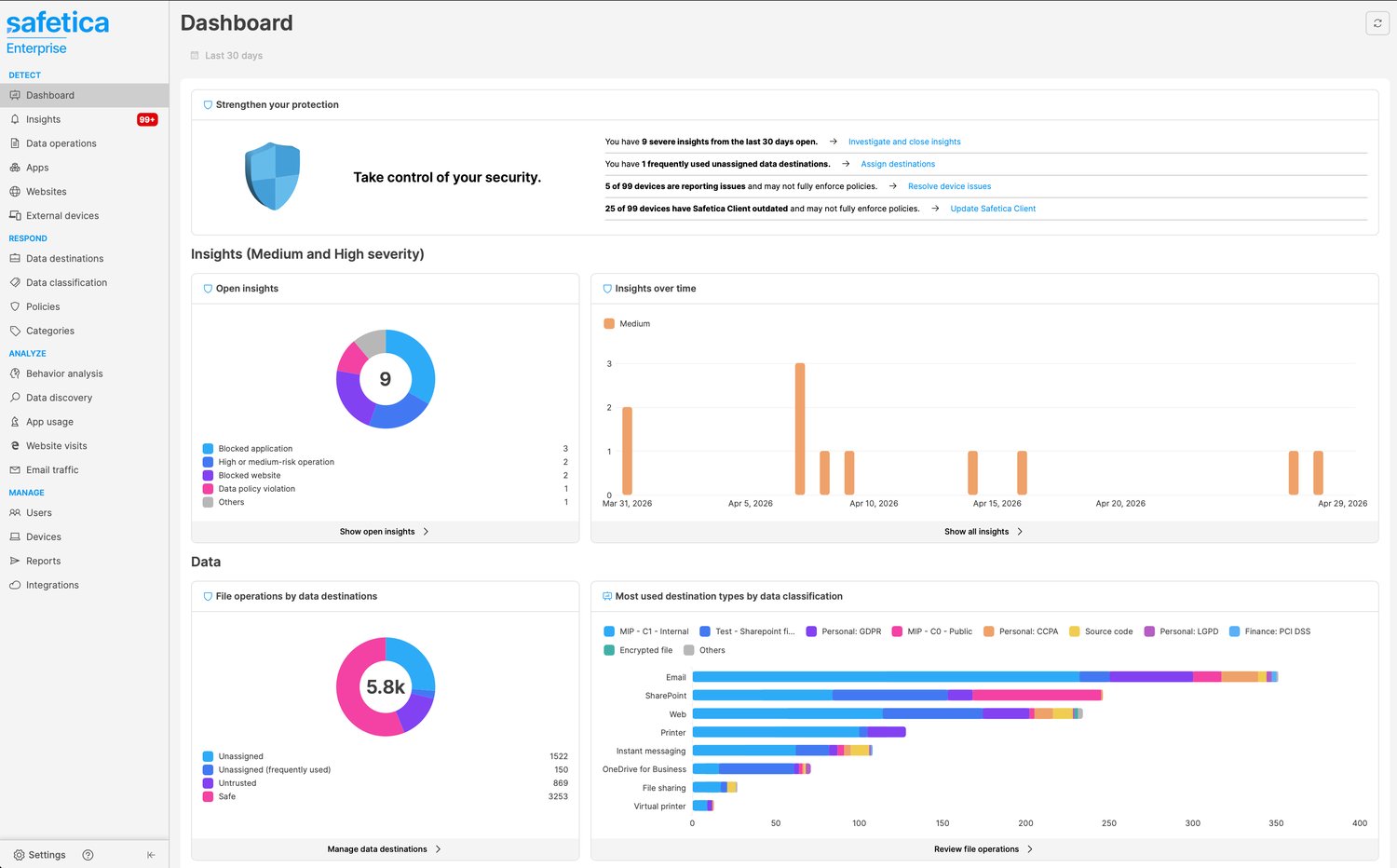Click the Insights bell icon

tap(15, 119)
